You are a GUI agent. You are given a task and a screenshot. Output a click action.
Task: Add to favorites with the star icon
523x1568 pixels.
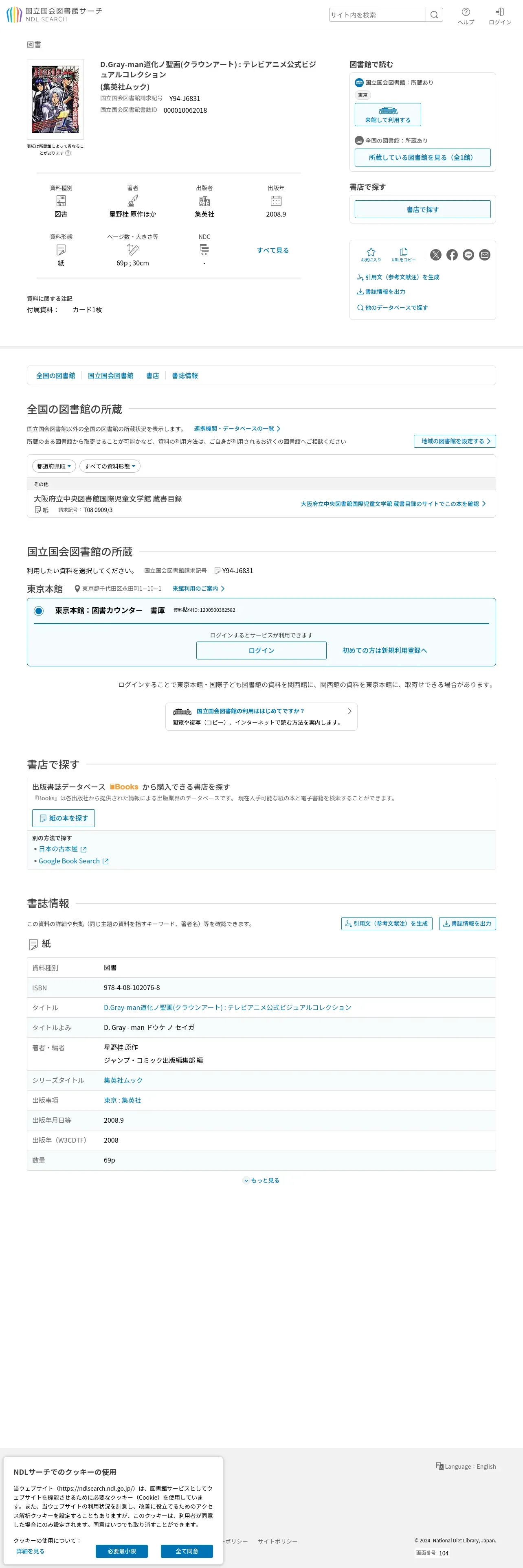click(371, 254)
